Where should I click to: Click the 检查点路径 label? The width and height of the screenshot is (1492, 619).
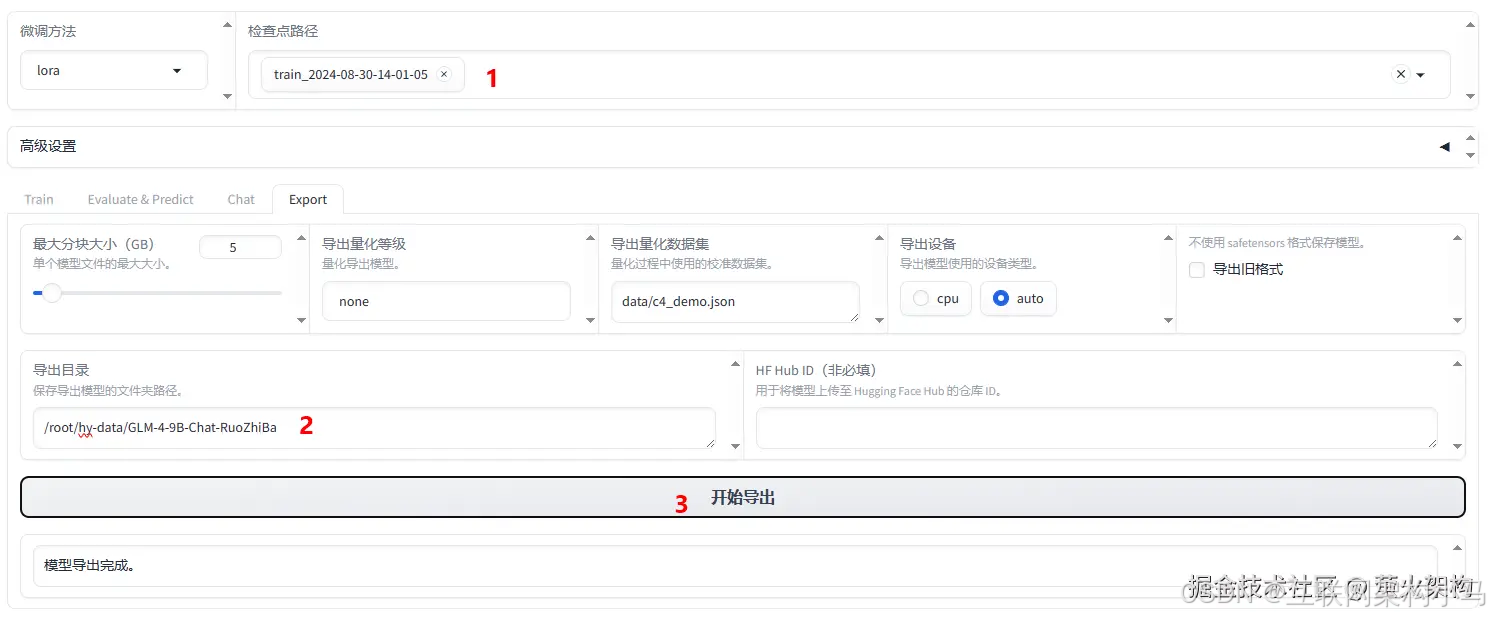[x=283, y=31]
